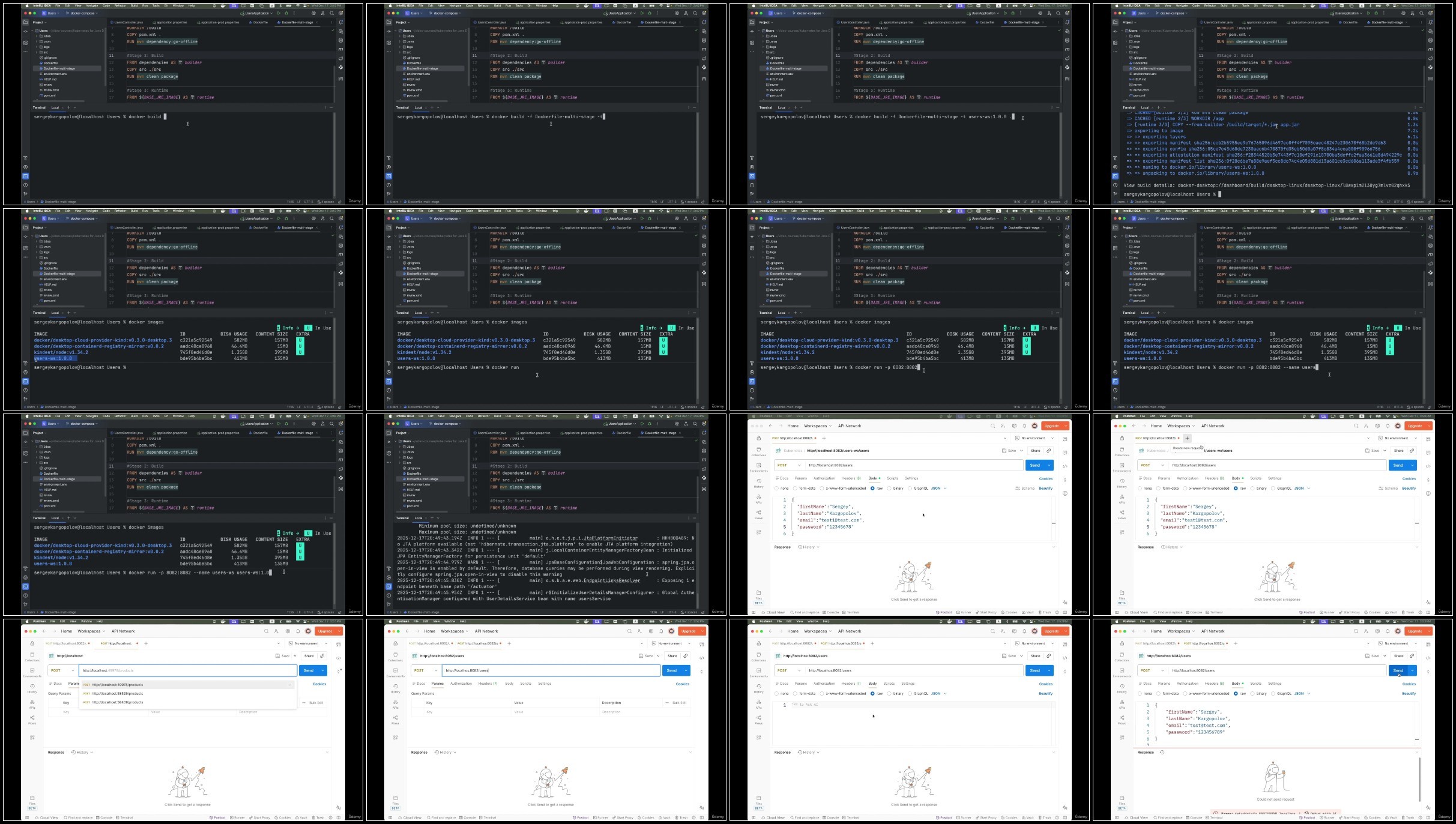Open Collections sidebar in the empty-body Postman request
This screenshot has width=1456, height=824.
click(758, 657)
